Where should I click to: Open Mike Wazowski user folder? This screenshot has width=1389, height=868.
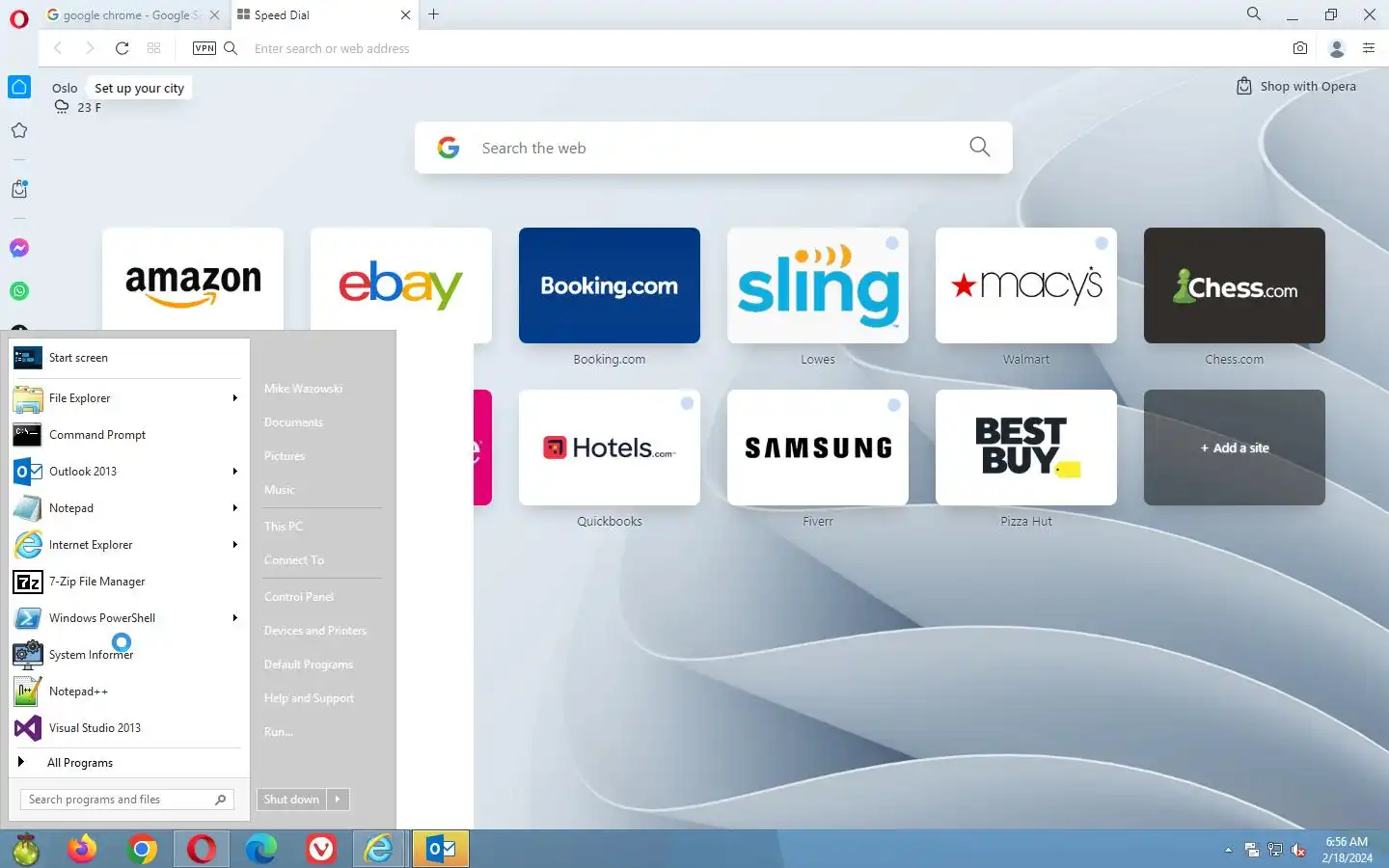click(303, 389)
